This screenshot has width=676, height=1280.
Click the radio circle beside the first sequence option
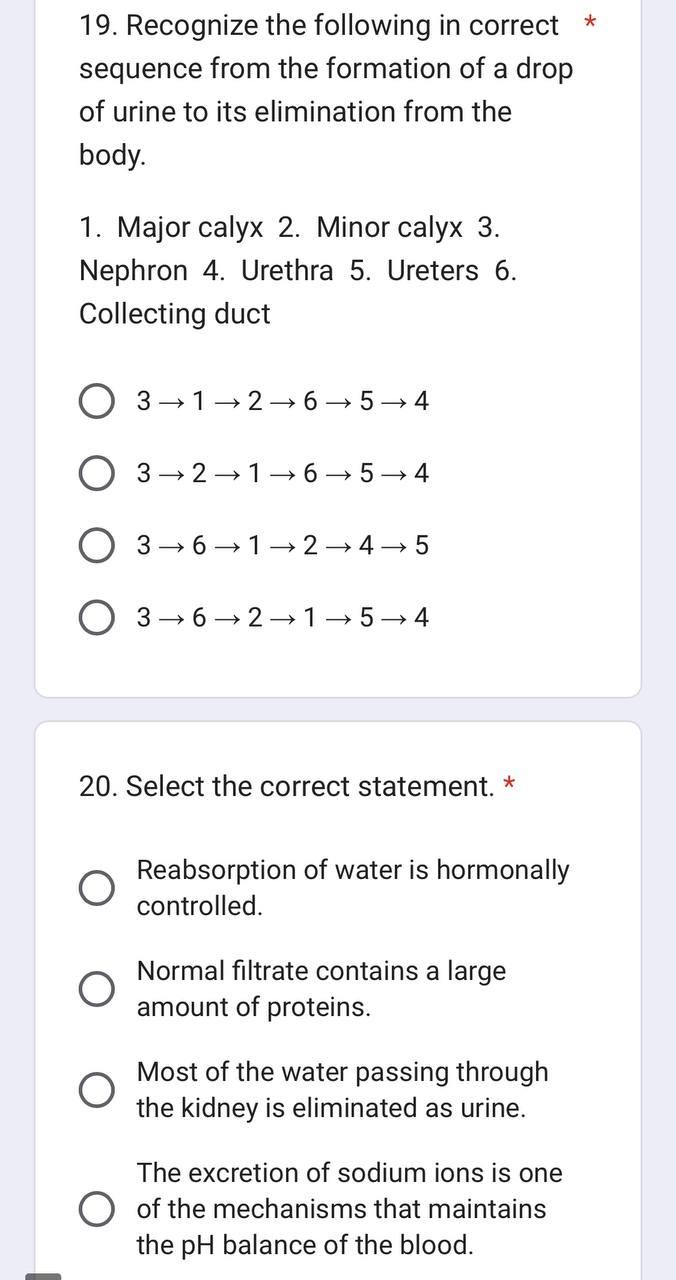pos(97,402)
